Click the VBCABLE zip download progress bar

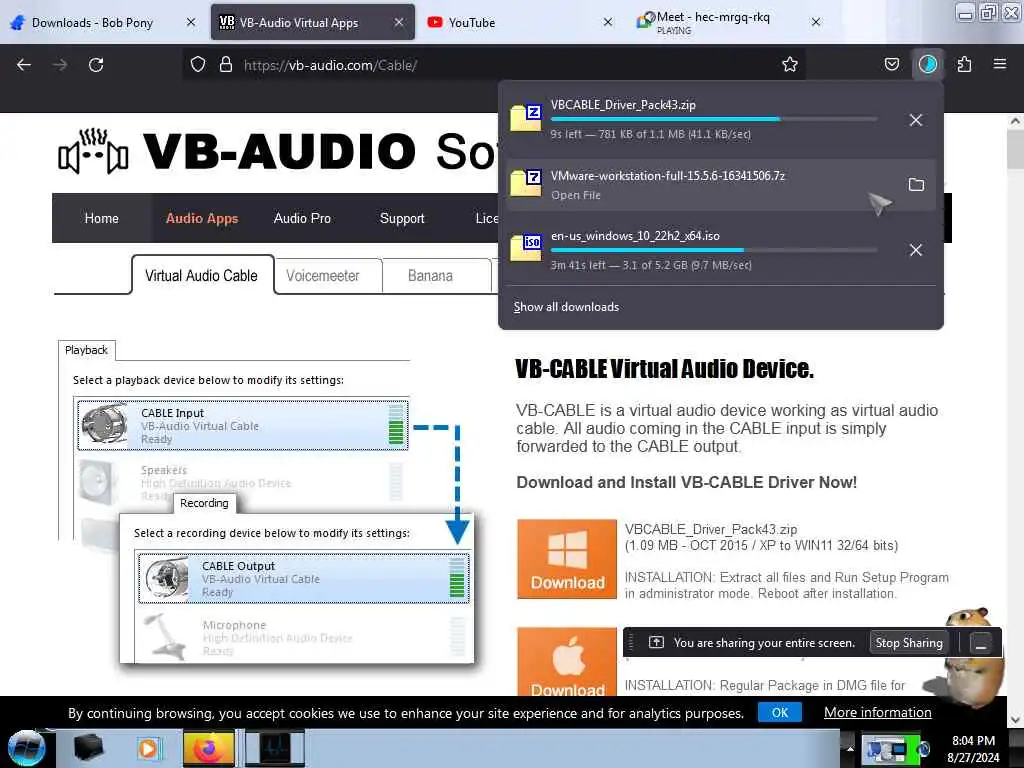coord(714,119)
